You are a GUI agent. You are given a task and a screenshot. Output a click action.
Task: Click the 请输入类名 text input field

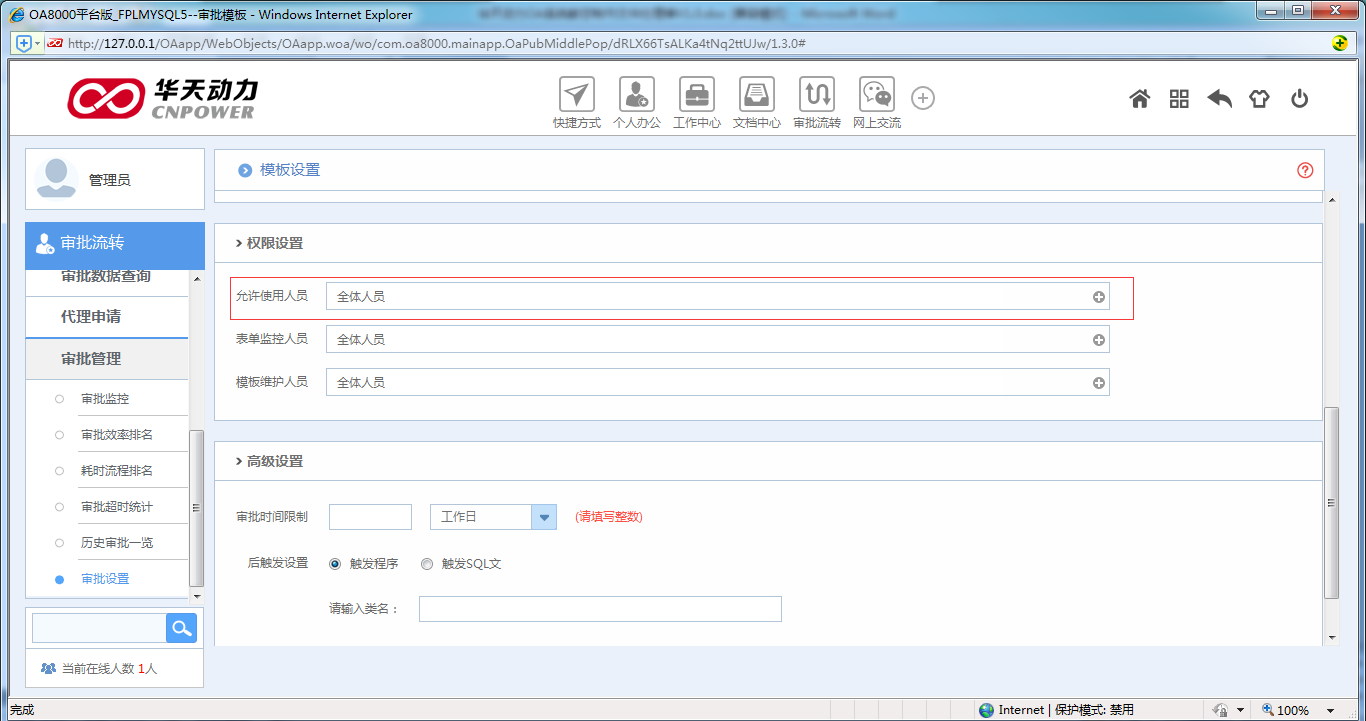pyautogui.click(x=599, y=609)
